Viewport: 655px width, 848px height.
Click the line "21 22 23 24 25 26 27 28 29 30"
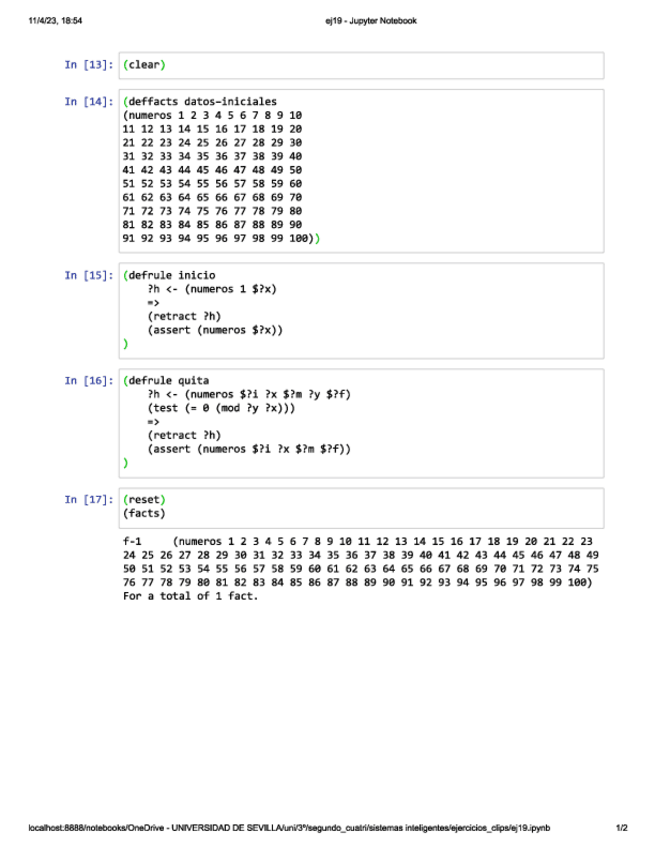(212, 143)
